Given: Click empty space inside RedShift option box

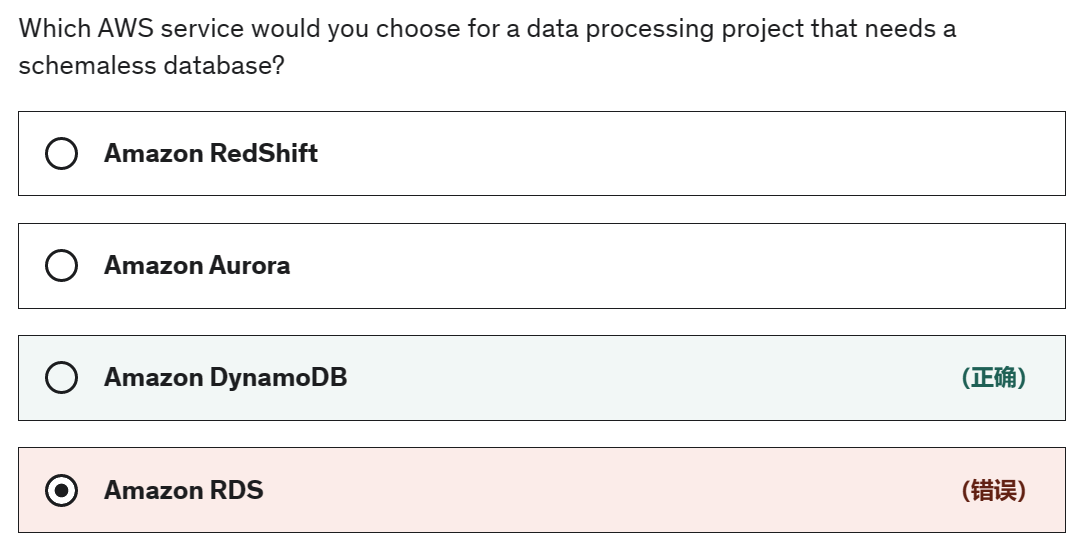Looking at the screenshot, I should tap(650, 154).
